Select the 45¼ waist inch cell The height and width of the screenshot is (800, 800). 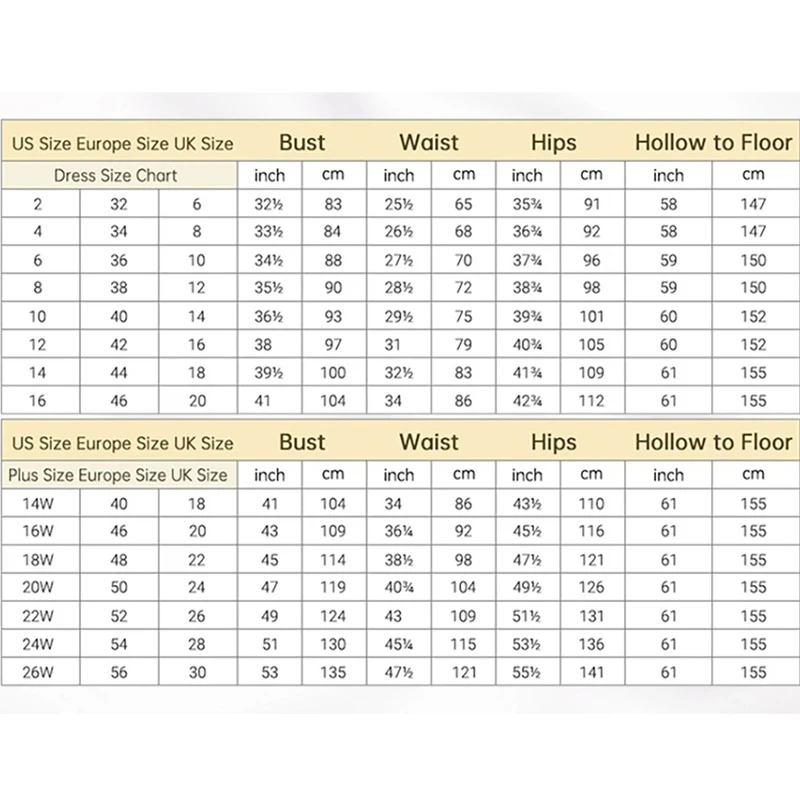pos(398,644)
